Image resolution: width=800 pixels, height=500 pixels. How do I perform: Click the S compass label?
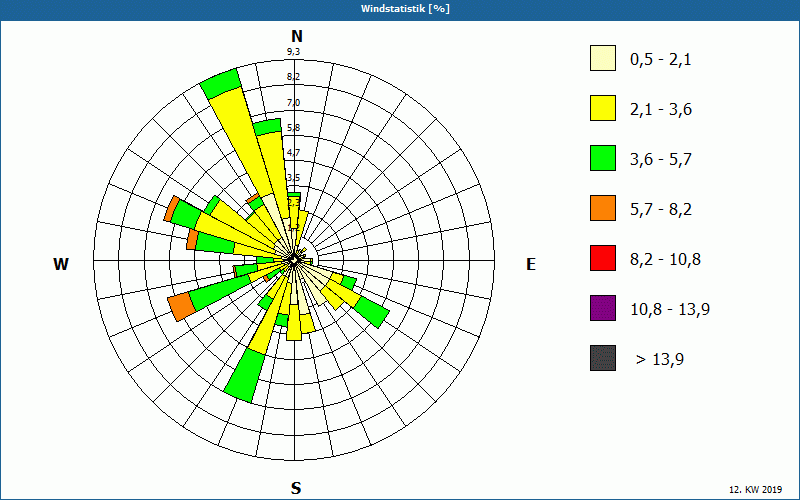[x=296, y=488]
